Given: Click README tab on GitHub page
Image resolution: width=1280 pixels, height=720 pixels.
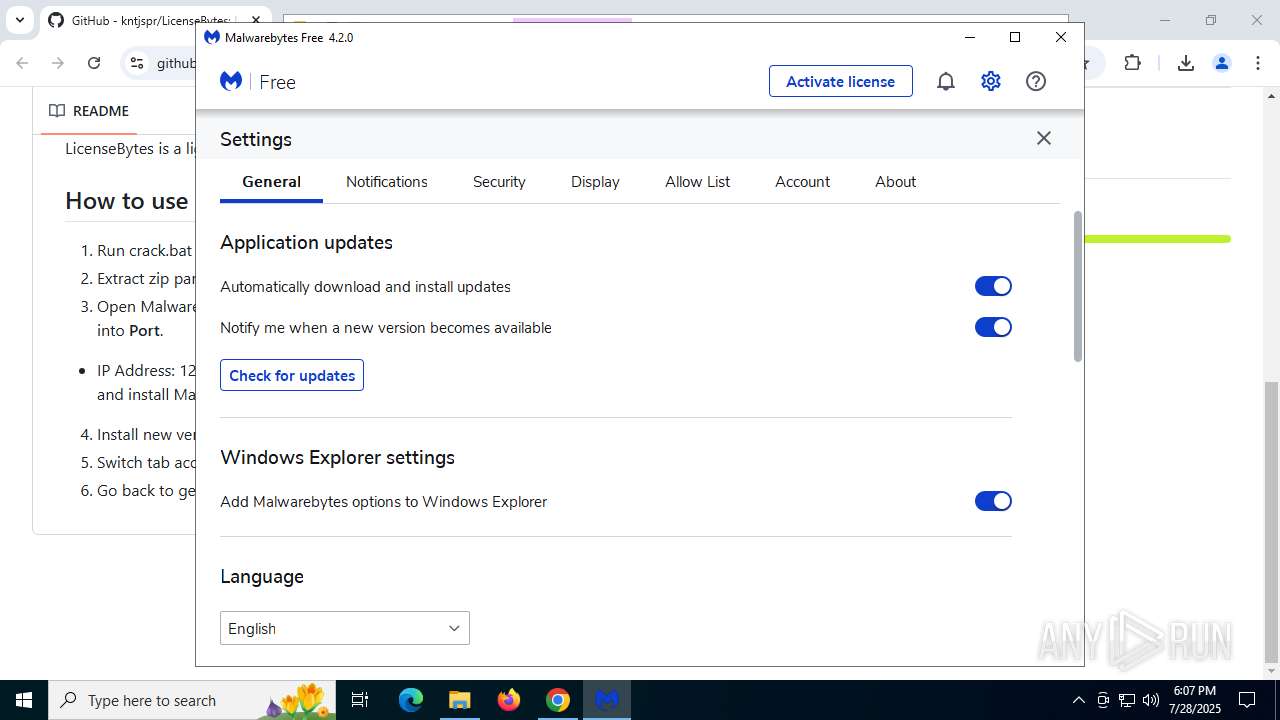Looking at the screenshot, I should point(89,111).
